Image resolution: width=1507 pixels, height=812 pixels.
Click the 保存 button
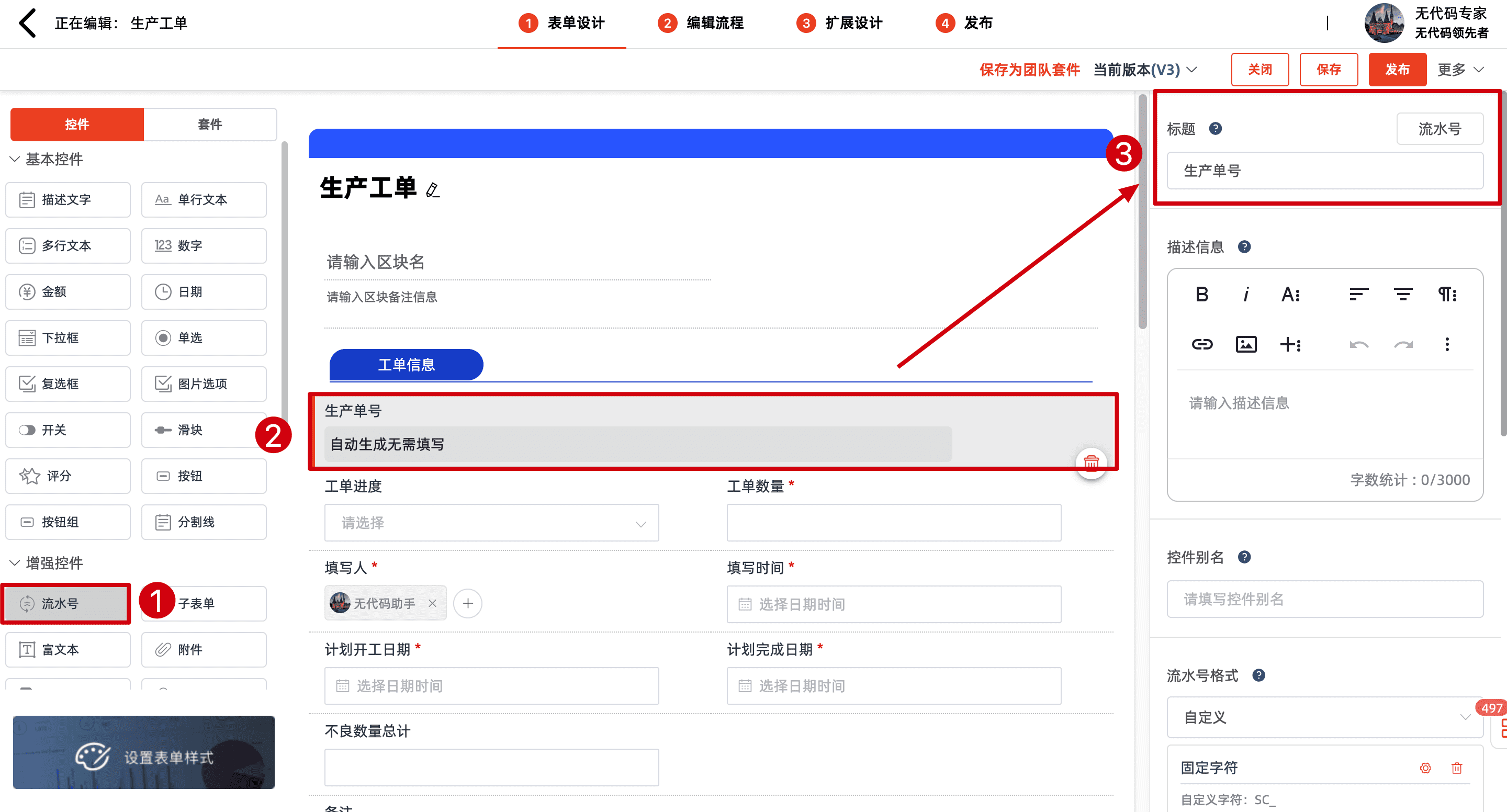click(1328, 70)
